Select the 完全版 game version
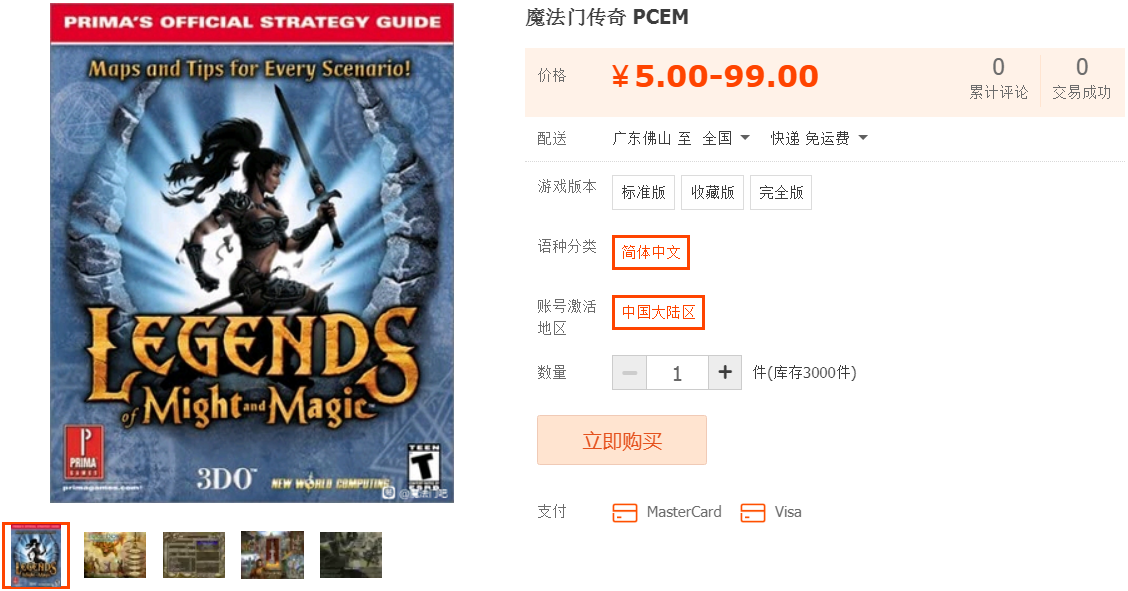1128x591 pixels. [781, 192]
